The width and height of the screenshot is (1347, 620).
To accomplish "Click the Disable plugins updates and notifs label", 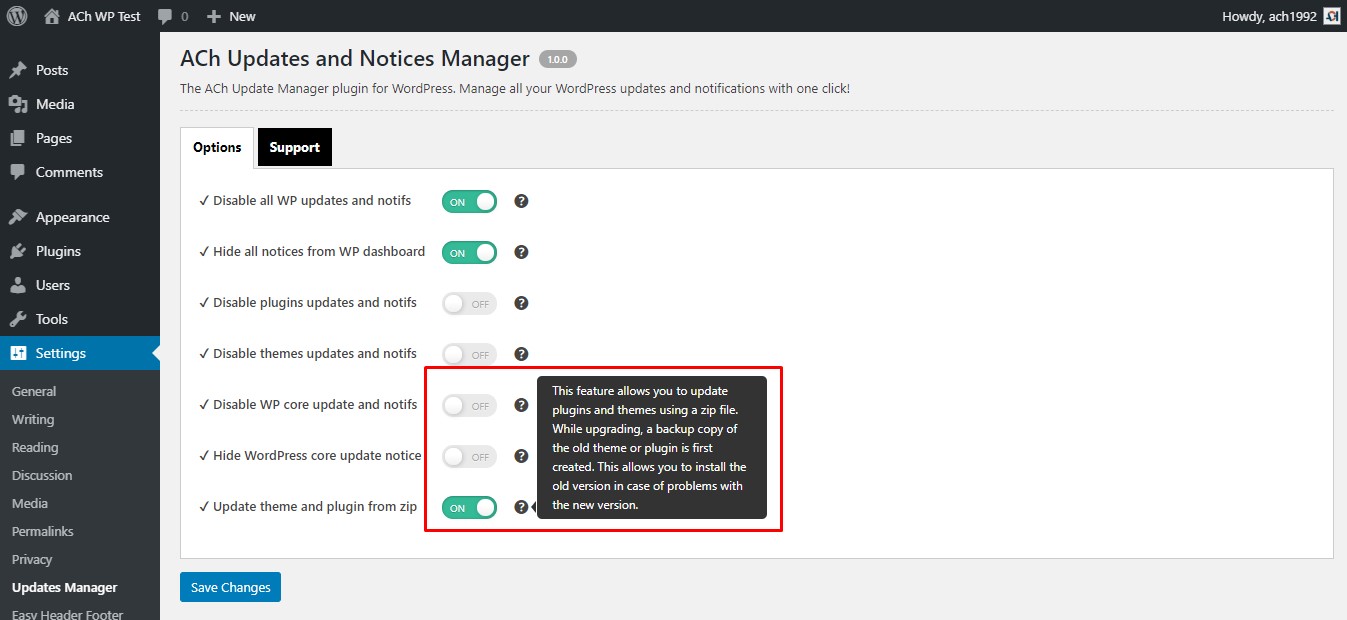I will (x=309, y=302).
